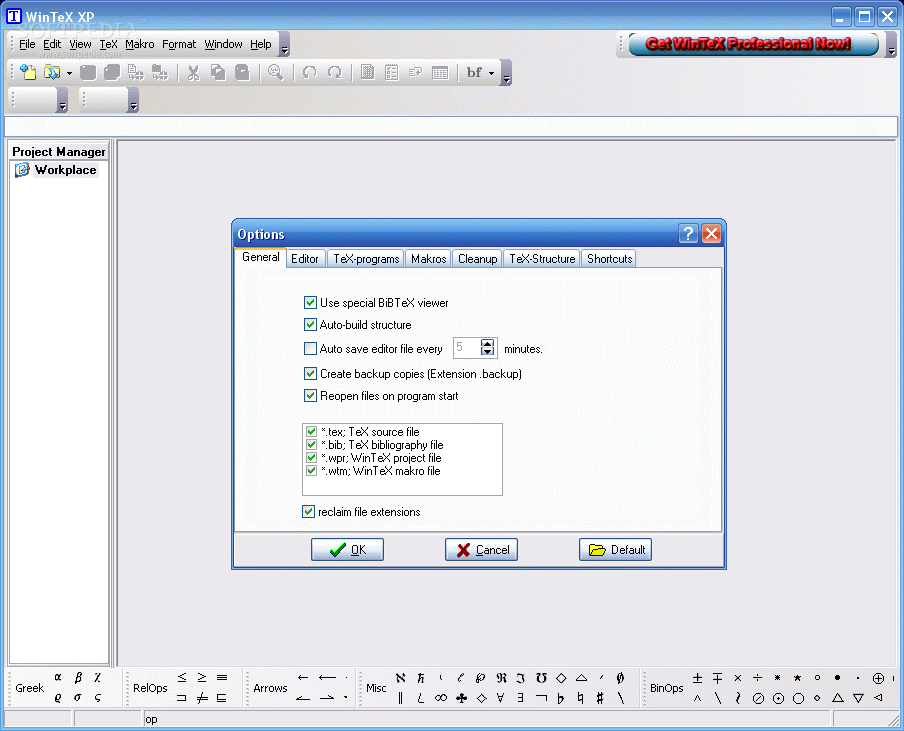
Task: Click Get WinTeX Professional Now banner
Action: (754, 44)
